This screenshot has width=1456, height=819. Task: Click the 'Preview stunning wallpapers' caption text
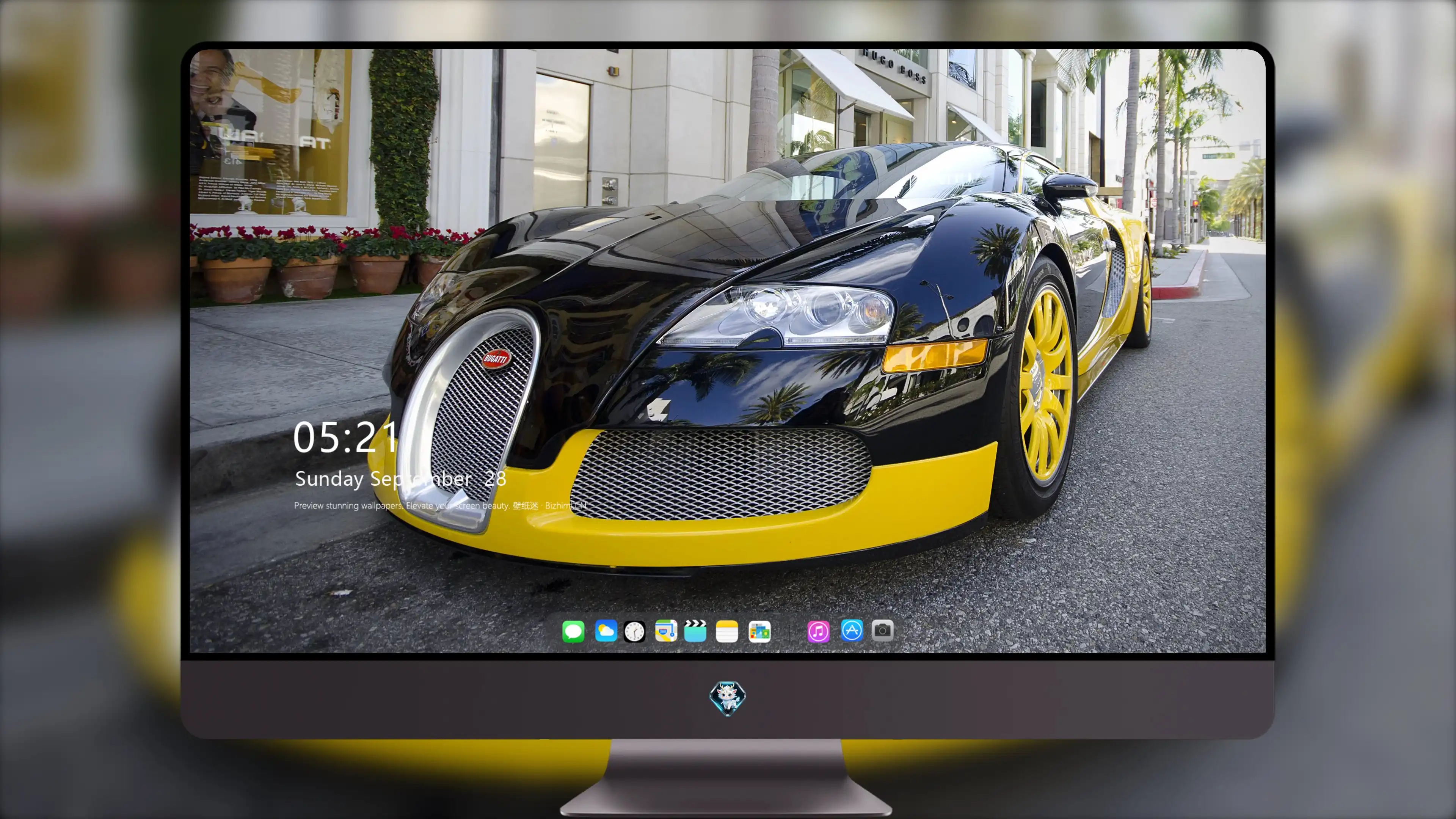coord(440,505)
